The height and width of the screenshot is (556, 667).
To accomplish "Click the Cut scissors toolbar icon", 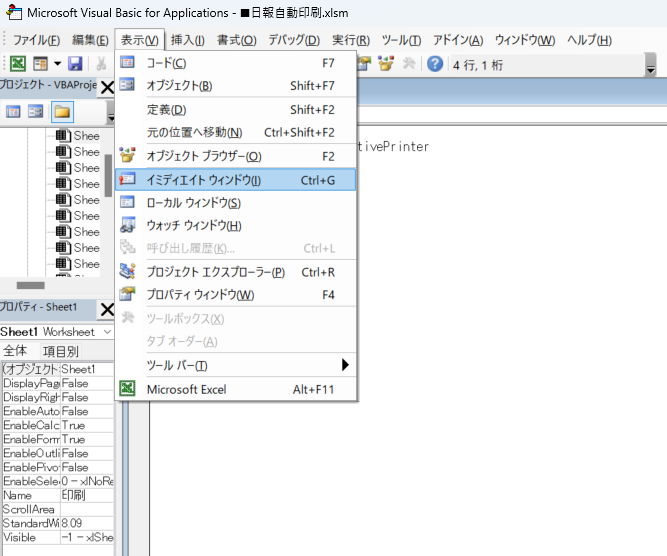I will coord(101,64).
